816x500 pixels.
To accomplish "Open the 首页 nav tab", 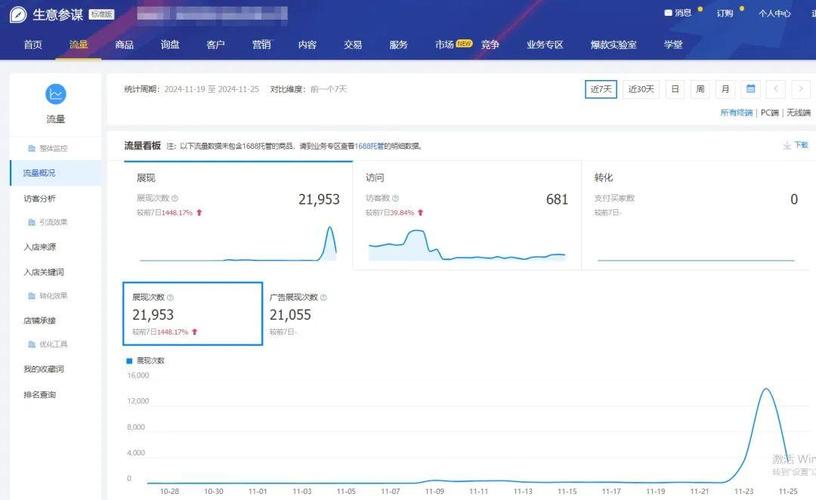I will click(33, 45).
